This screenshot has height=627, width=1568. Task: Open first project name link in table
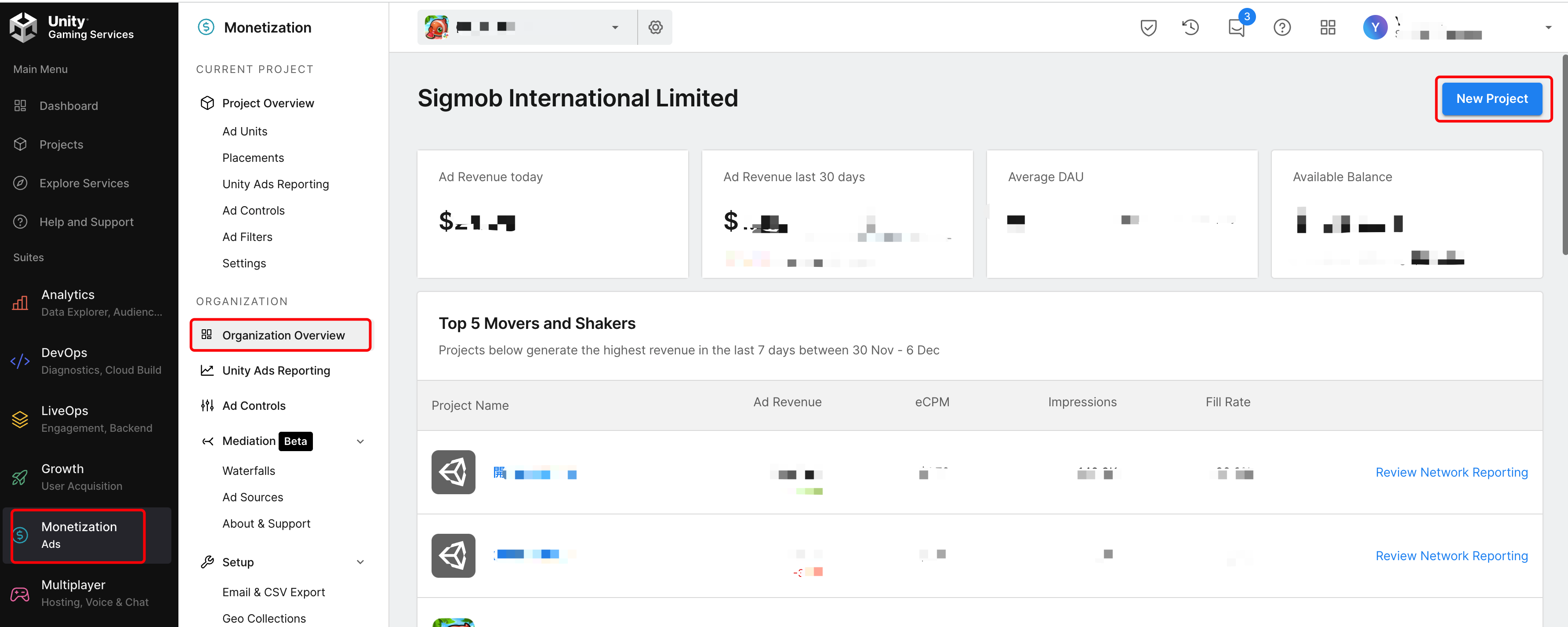coord(535,474)
